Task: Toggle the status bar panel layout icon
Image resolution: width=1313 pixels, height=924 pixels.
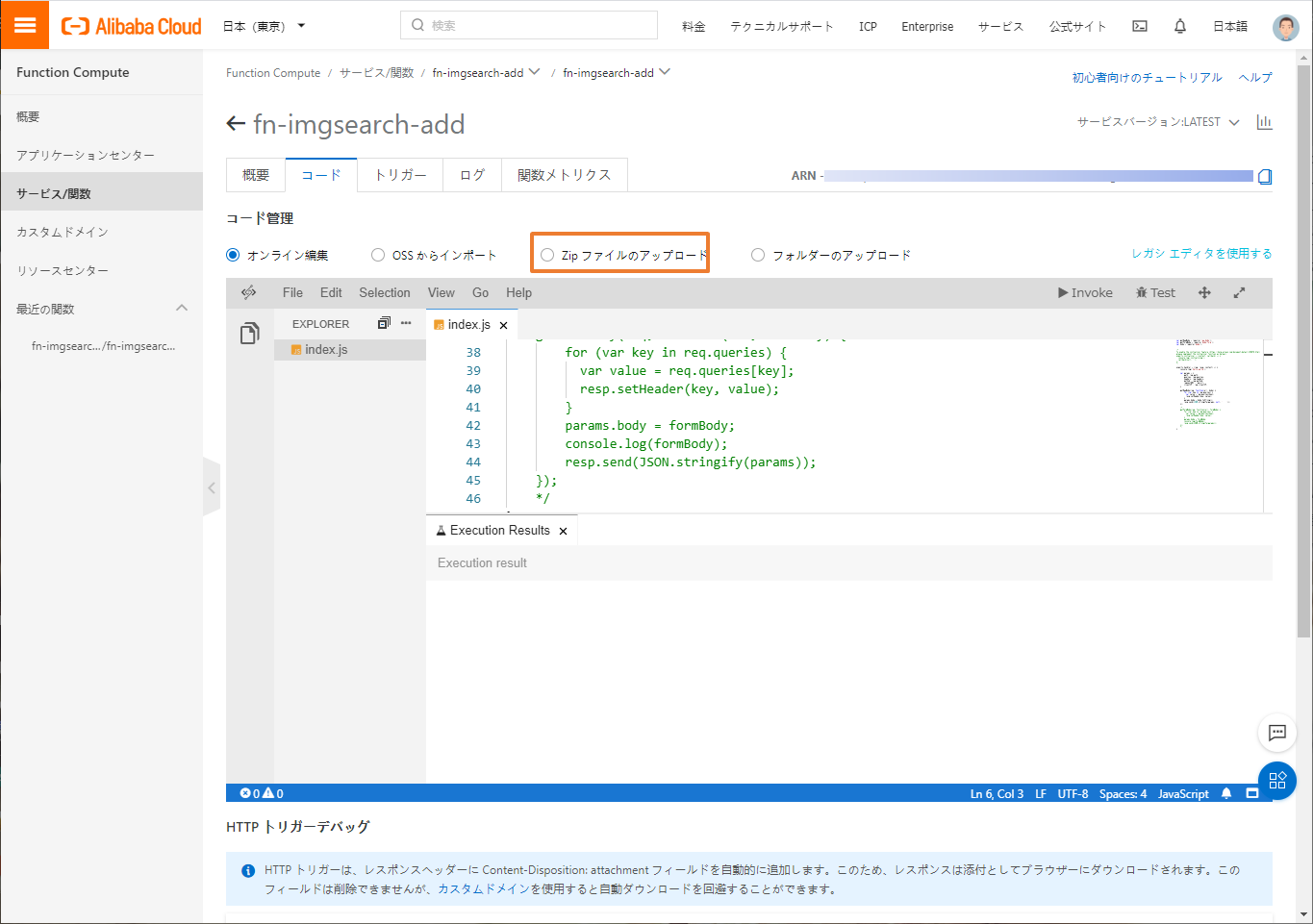Action: tap(1252, 793)
